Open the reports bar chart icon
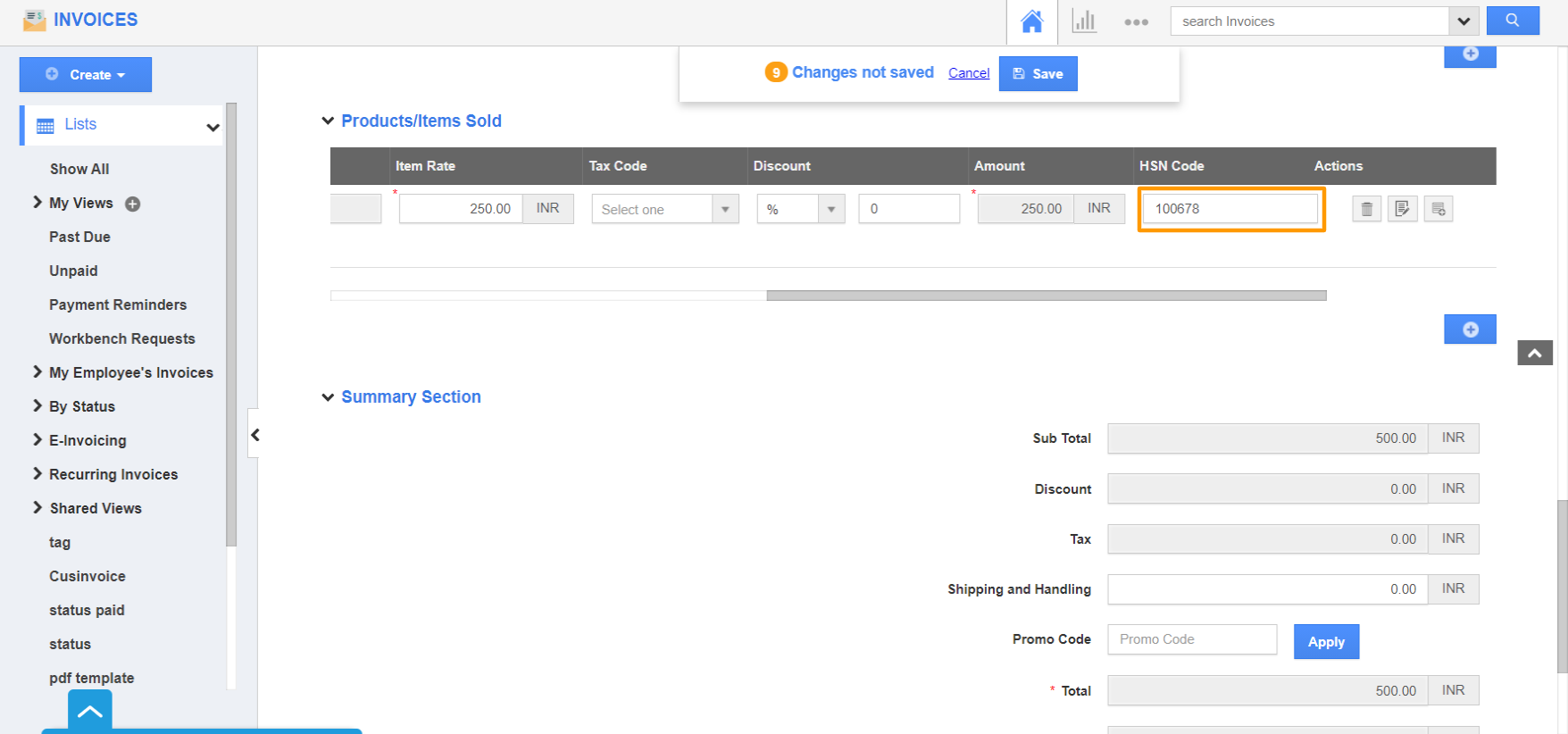1568x734 pixels. tap(1084, 21)
